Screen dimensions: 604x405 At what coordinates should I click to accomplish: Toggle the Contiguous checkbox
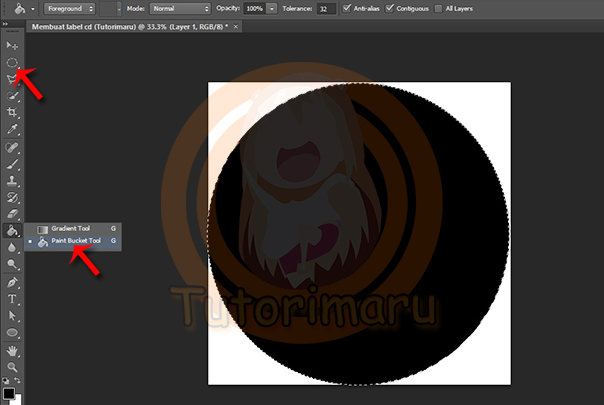coord(390,8)
